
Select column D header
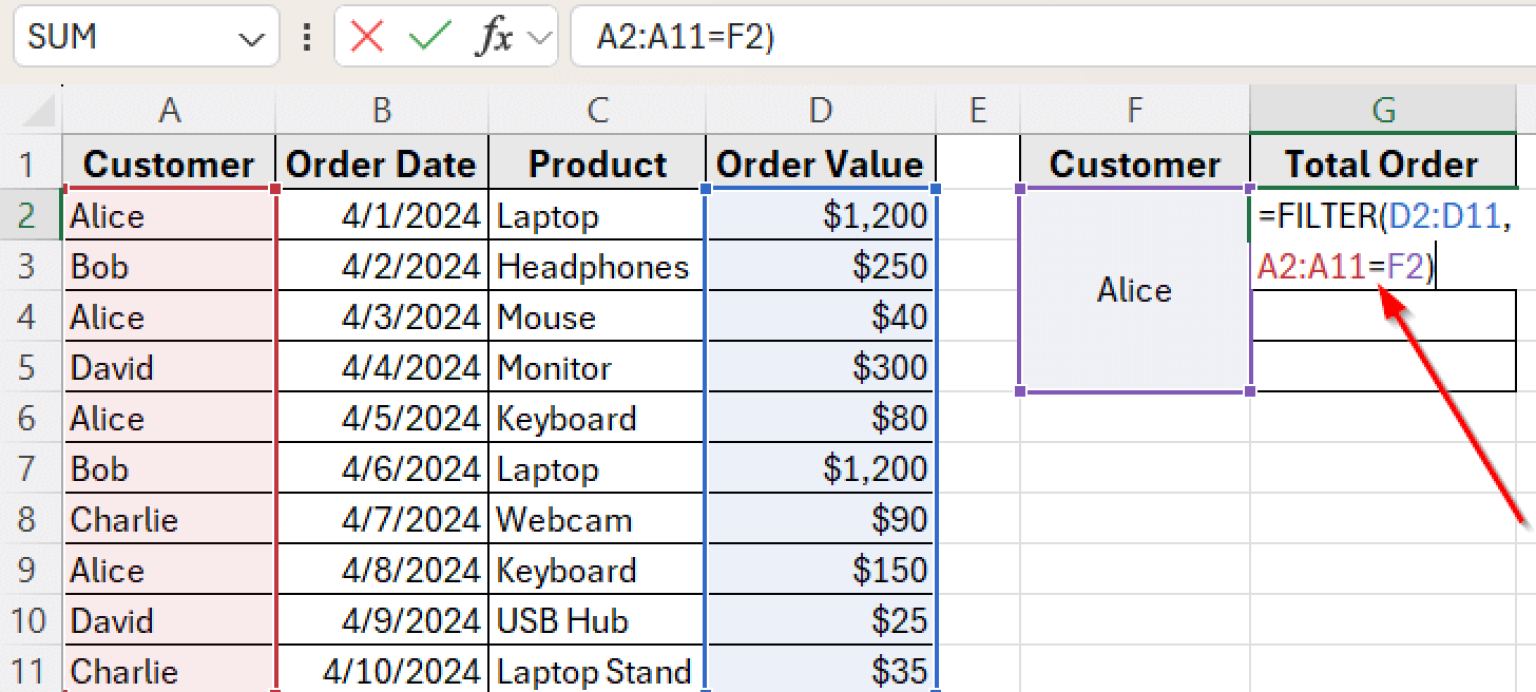tap(820, 108)
